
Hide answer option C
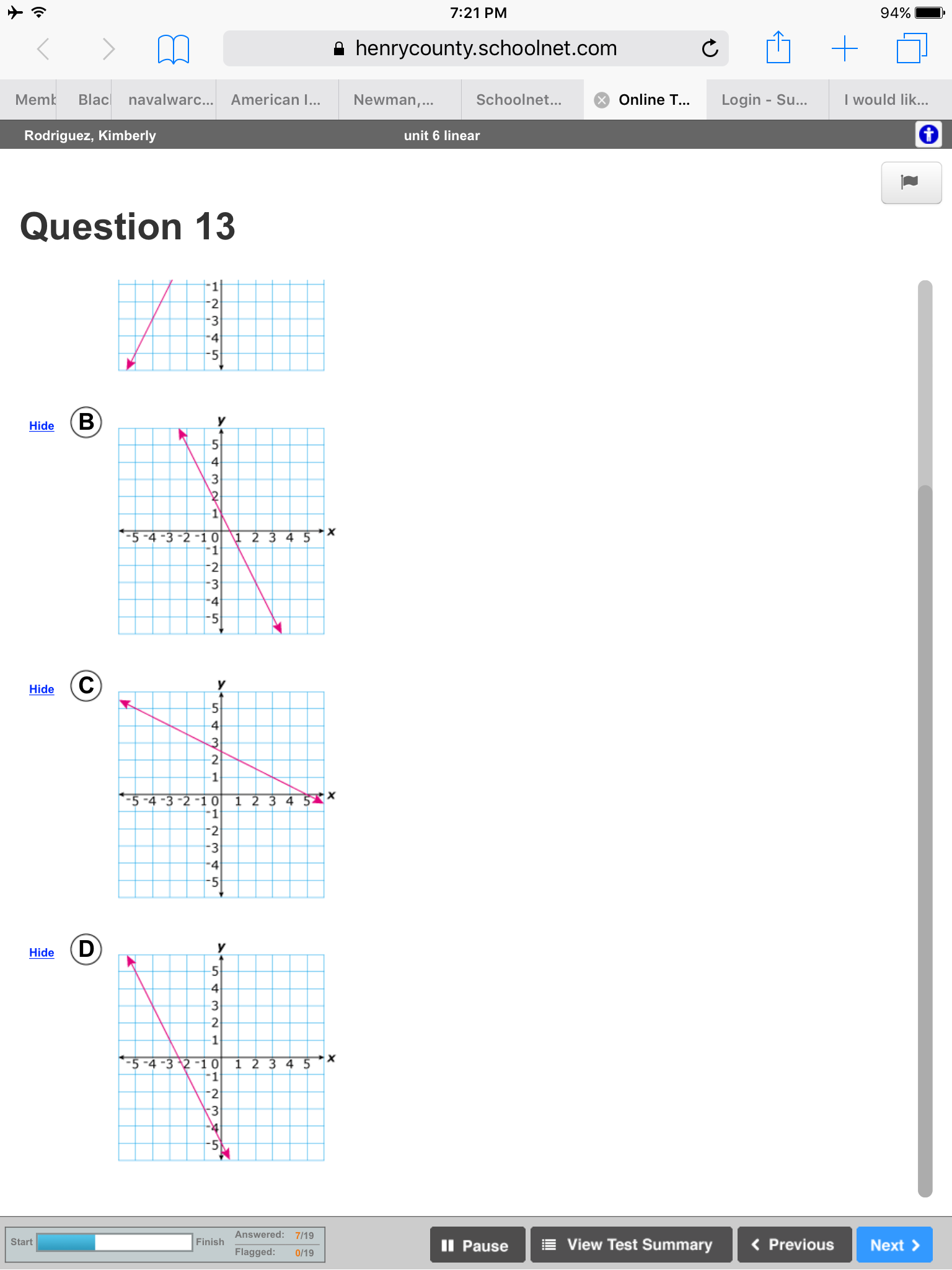coord(42,690)
